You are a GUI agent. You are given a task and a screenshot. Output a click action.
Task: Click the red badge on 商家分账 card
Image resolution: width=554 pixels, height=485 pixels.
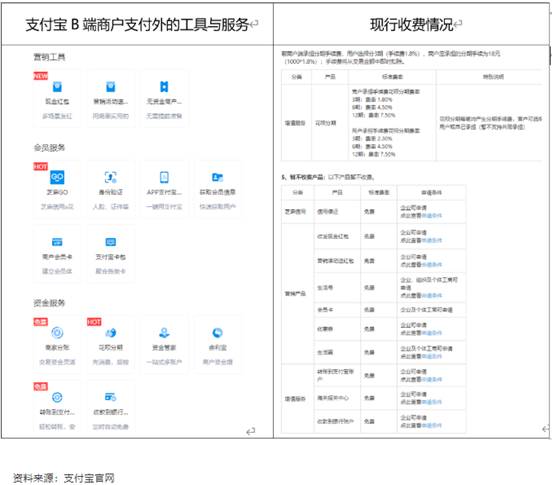tap(41, 322)
